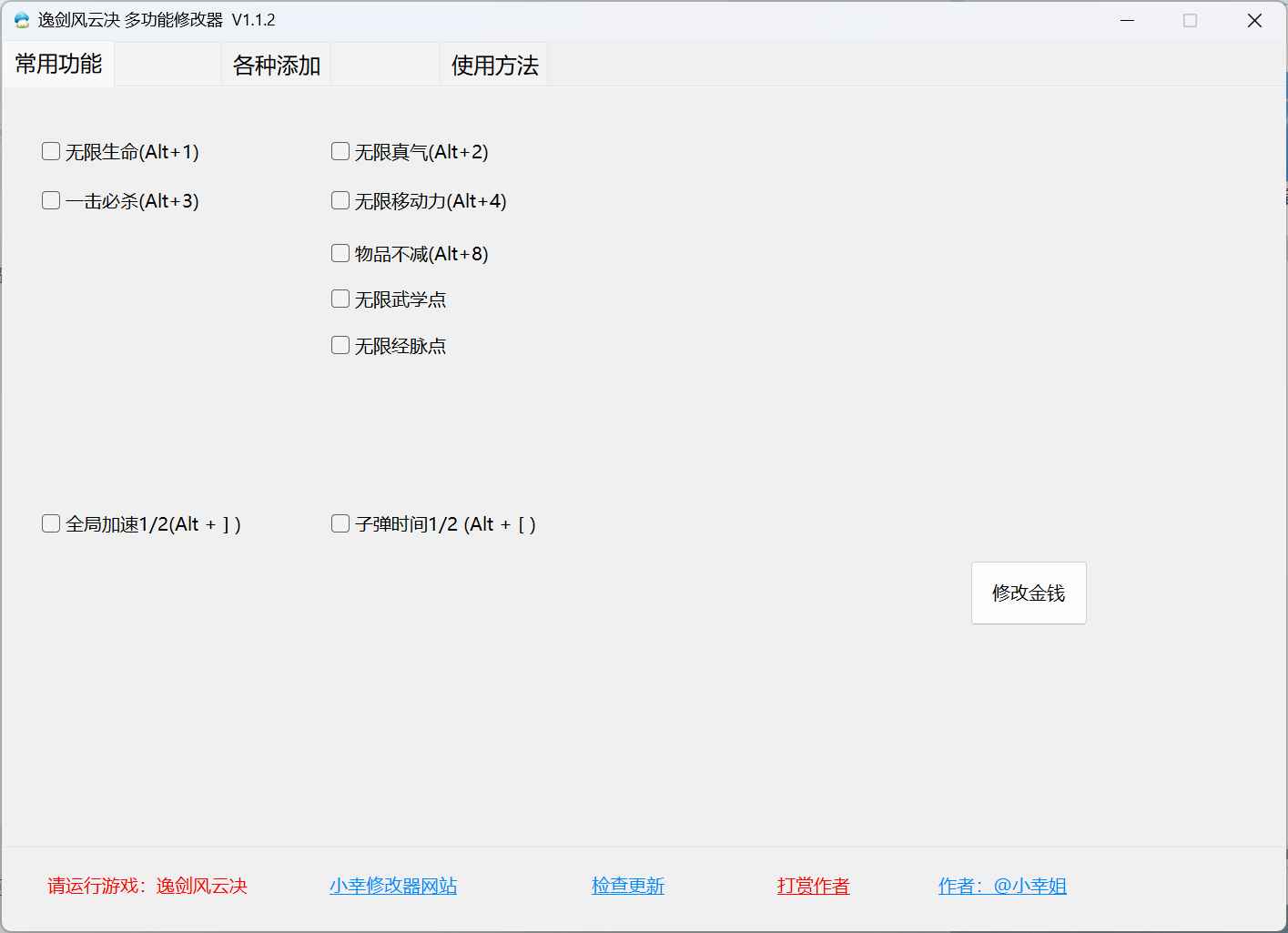1288x933 pixels.
Task: Maximize the trainer window
Action: click(1191, 19)
